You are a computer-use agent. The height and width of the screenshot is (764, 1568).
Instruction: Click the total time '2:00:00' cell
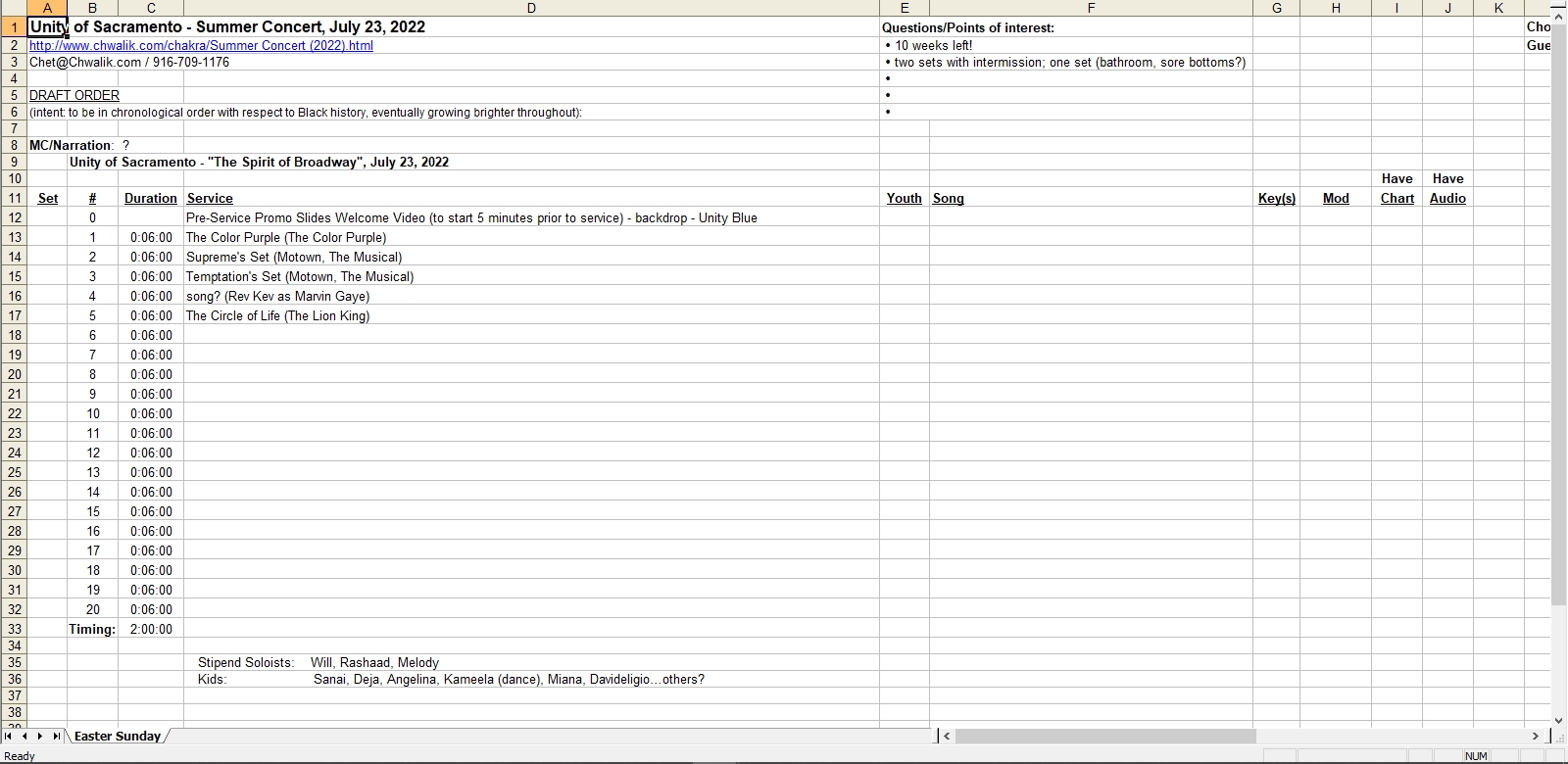coord(151,629)
